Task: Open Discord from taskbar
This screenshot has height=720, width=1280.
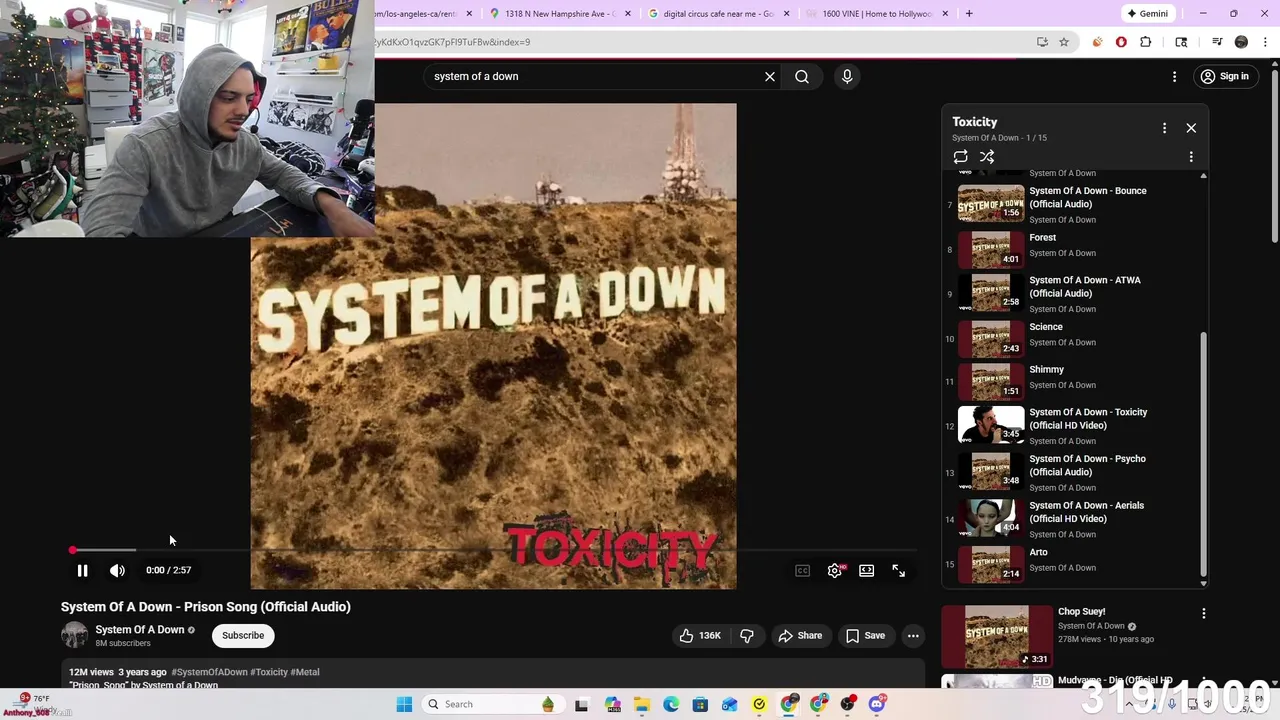Action: tap(877, 704)
